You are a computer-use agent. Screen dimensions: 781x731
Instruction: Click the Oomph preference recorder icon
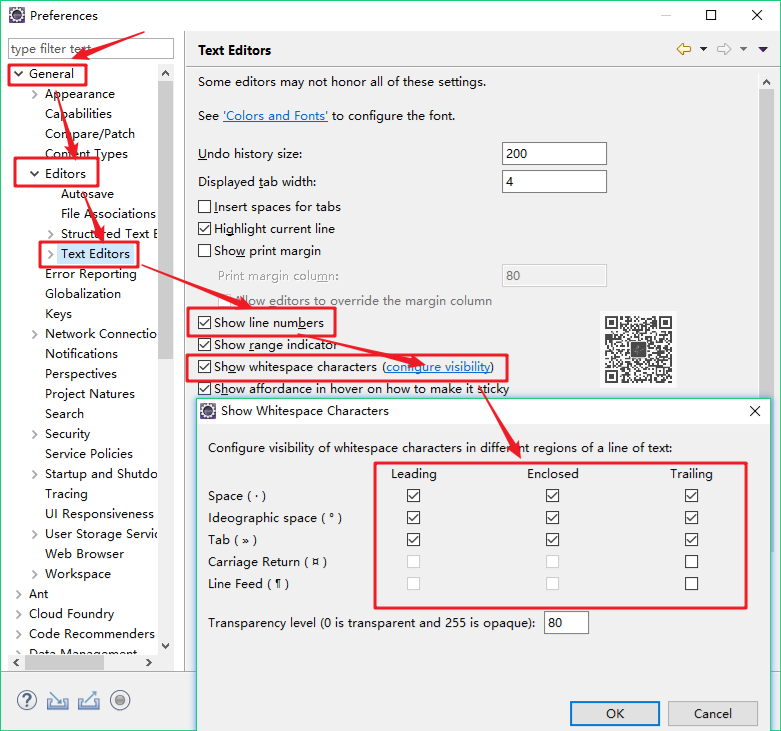120,700
